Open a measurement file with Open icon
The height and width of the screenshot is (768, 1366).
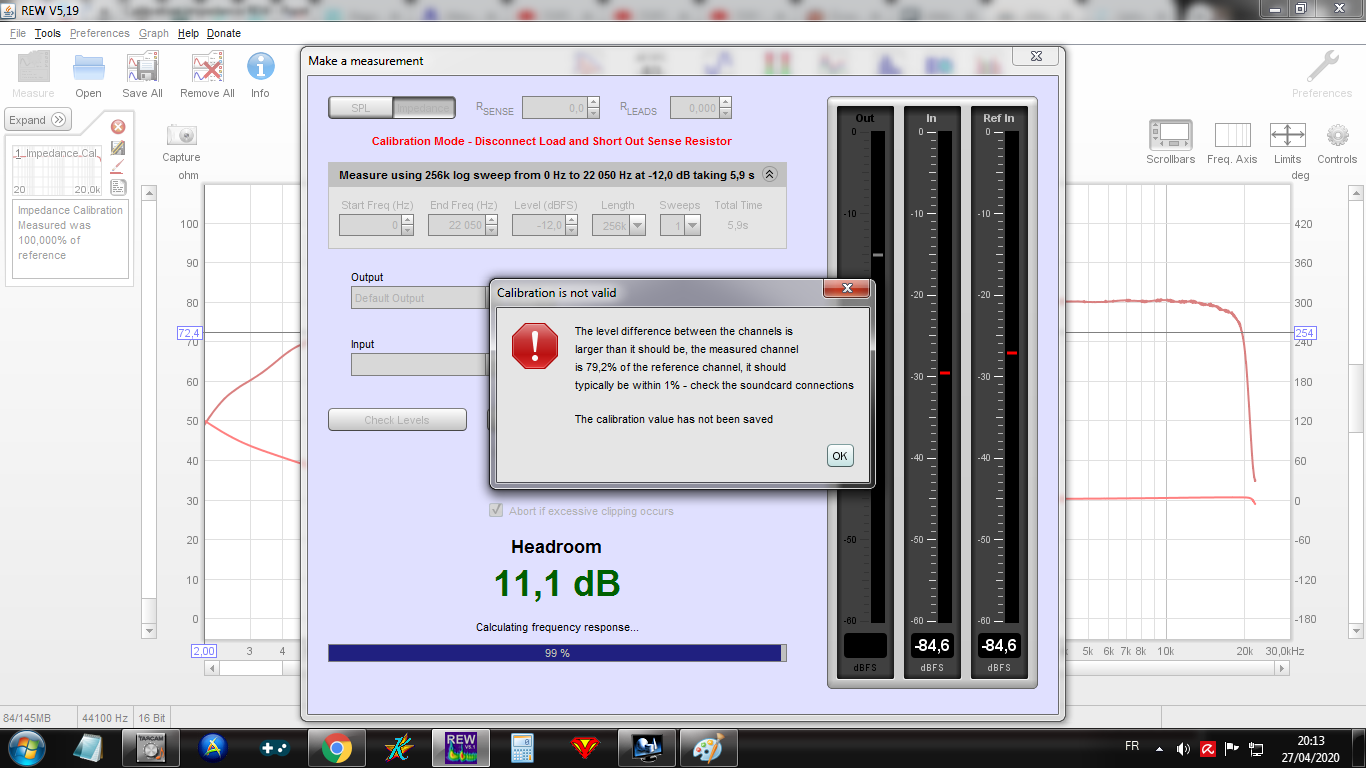coord(88,75)
